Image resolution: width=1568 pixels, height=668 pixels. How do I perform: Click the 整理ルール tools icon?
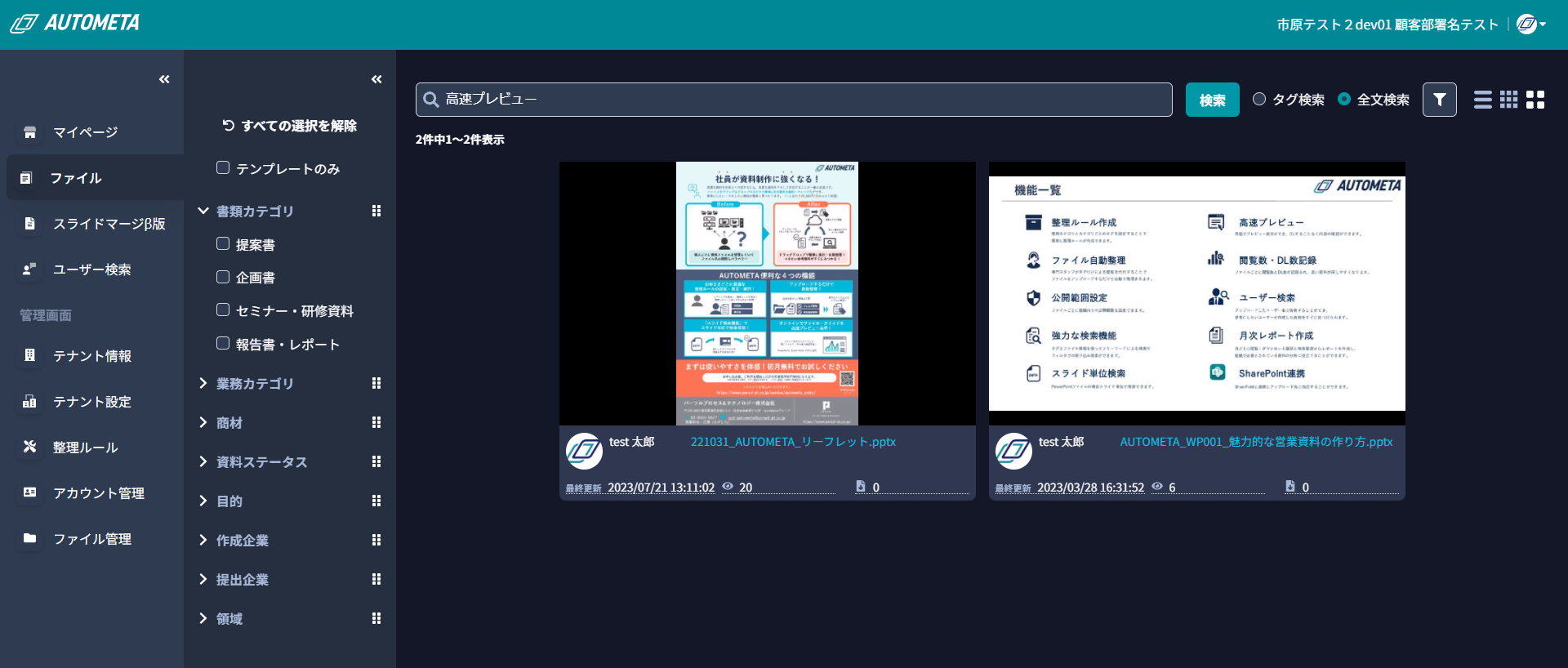(x=30, y=446)
